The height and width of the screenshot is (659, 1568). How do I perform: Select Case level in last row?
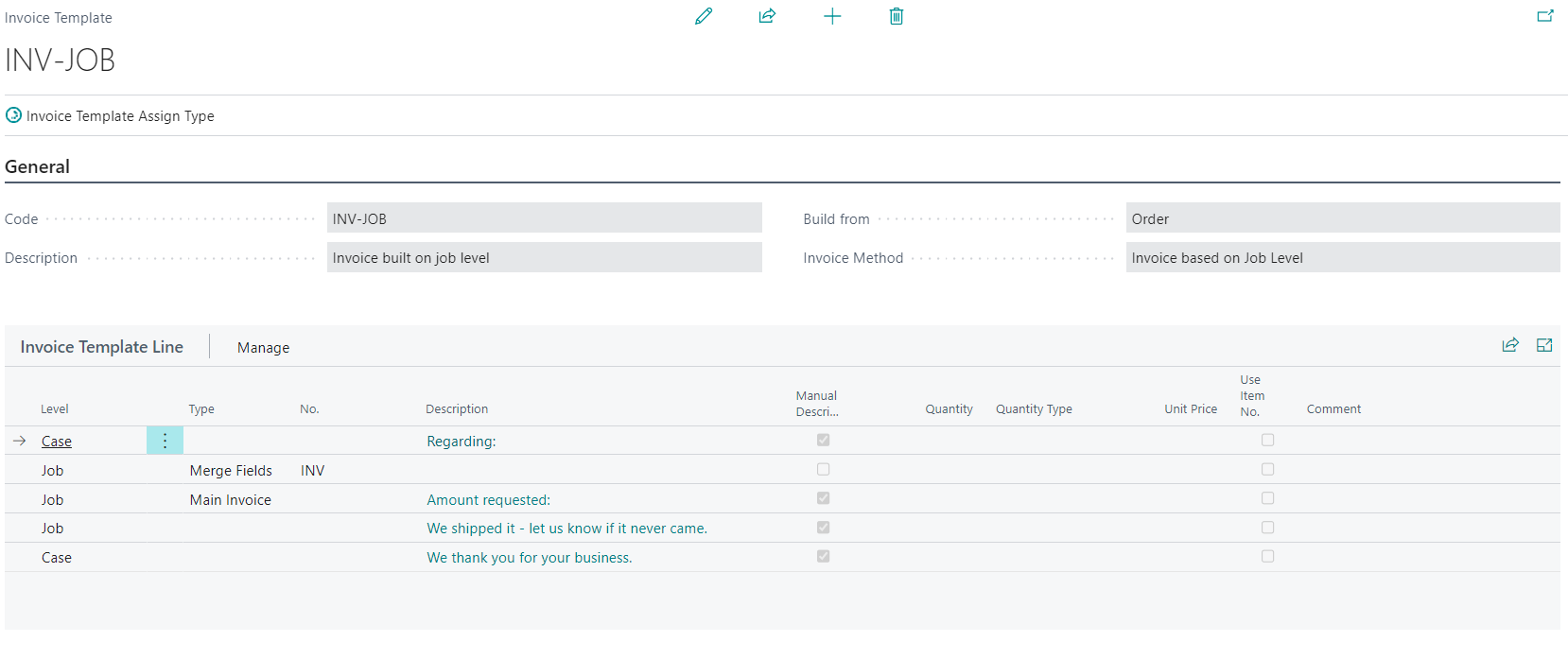(x=57, y=558)
